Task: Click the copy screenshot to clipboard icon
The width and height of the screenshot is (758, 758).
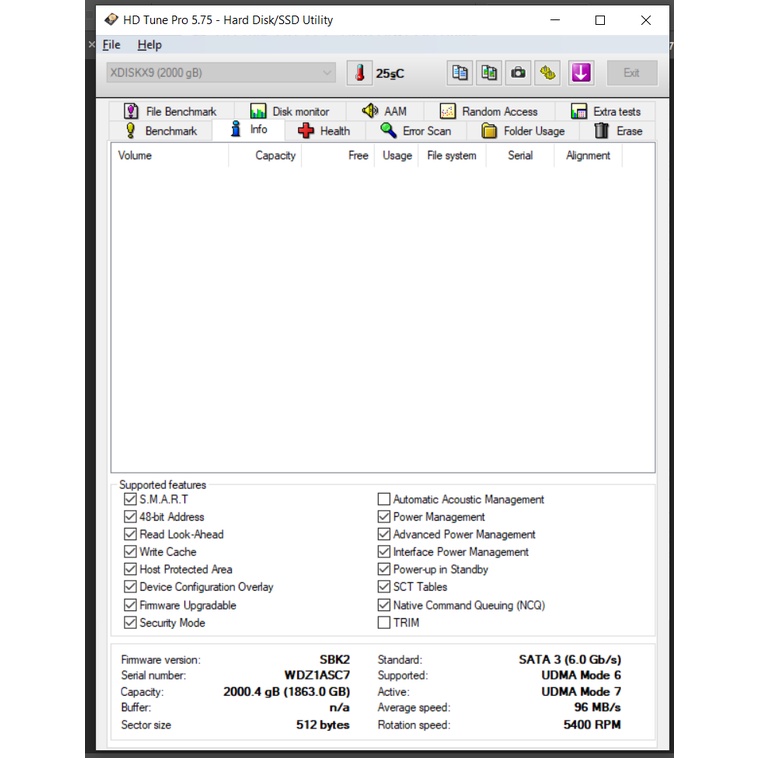Action: (488, 73)
